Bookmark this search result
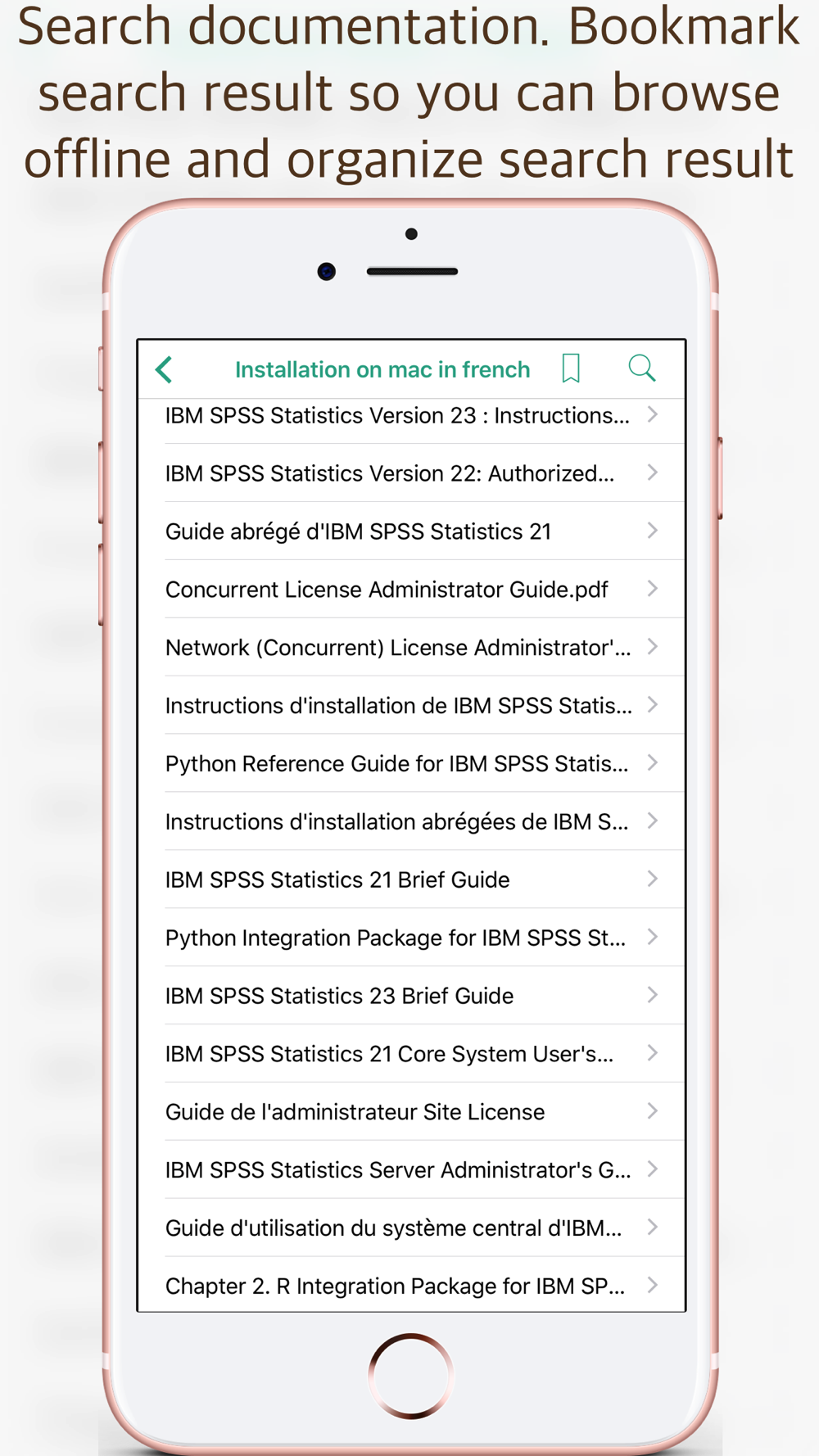819x1456 pixels. coord(571,369)
